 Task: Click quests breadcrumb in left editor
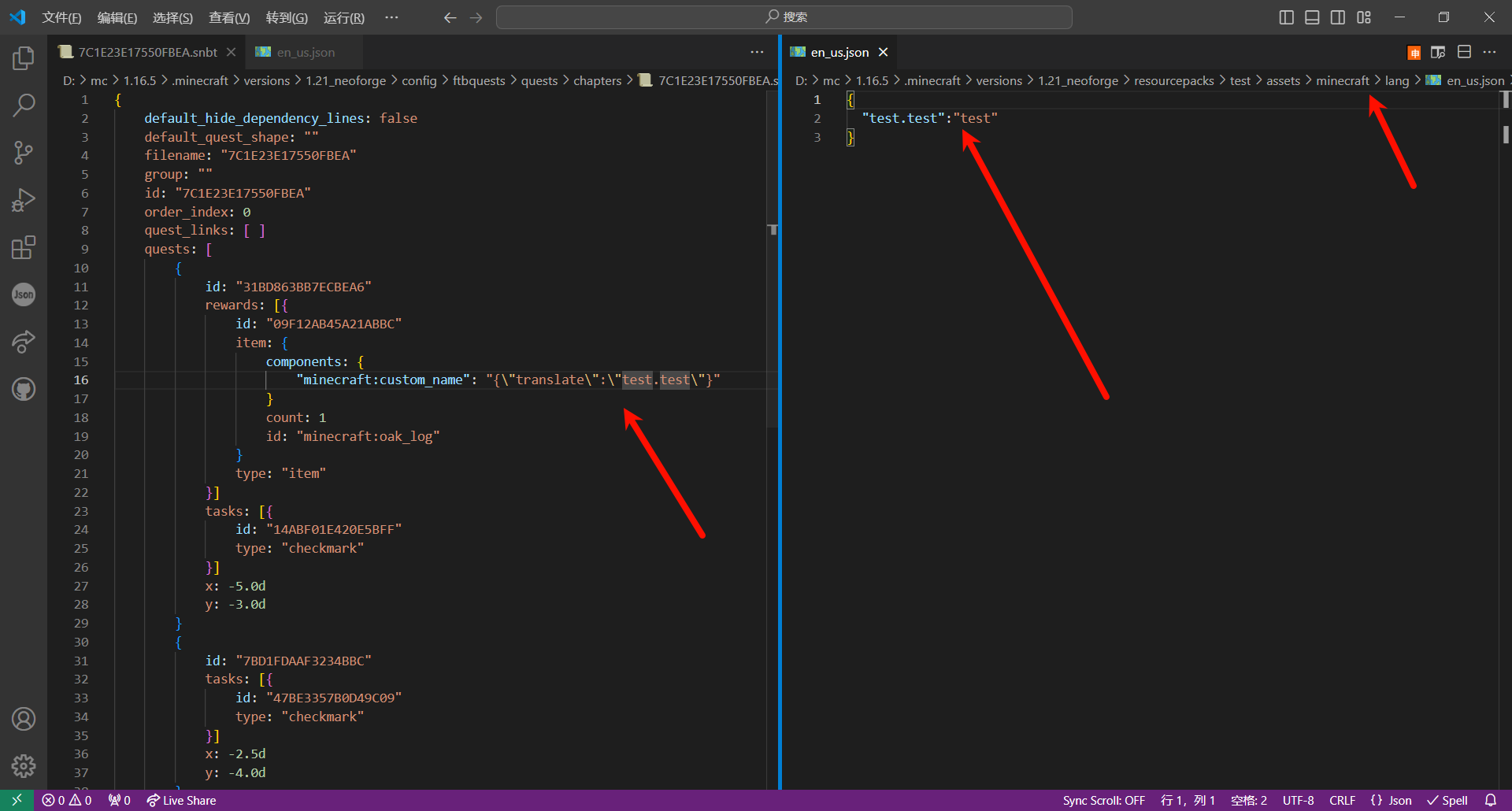[539, 80]
